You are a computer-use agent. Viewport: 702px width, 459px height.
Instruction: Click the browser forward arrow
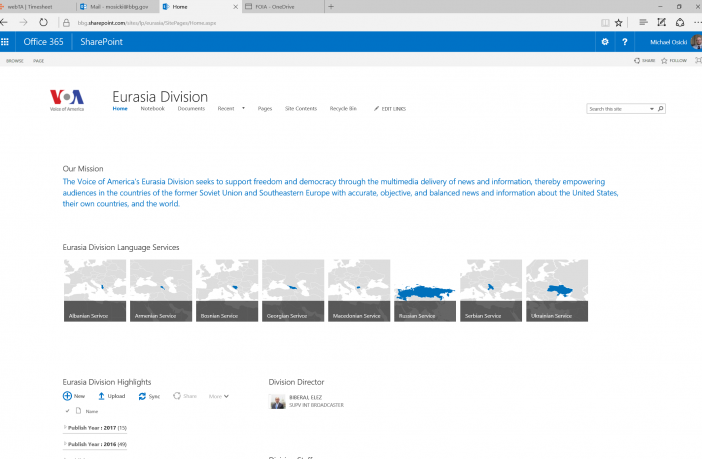(x=23, y=22)
